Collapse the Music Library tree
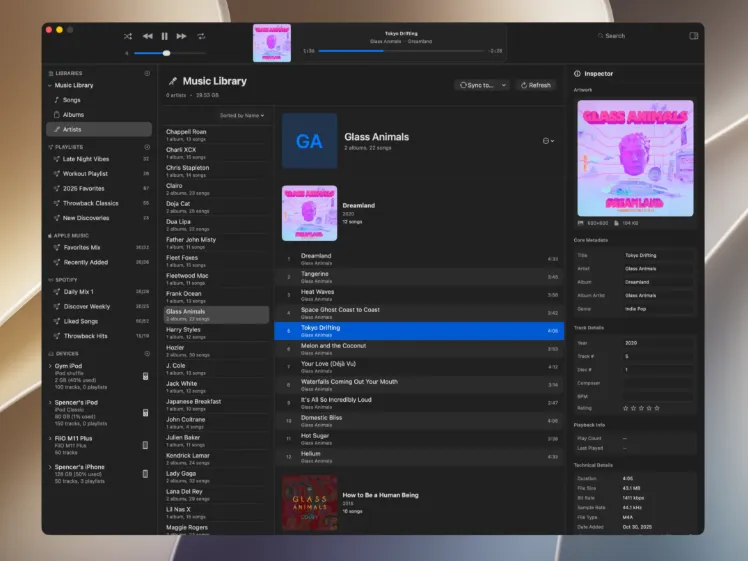The image size is (748, 561). (50, 85)
